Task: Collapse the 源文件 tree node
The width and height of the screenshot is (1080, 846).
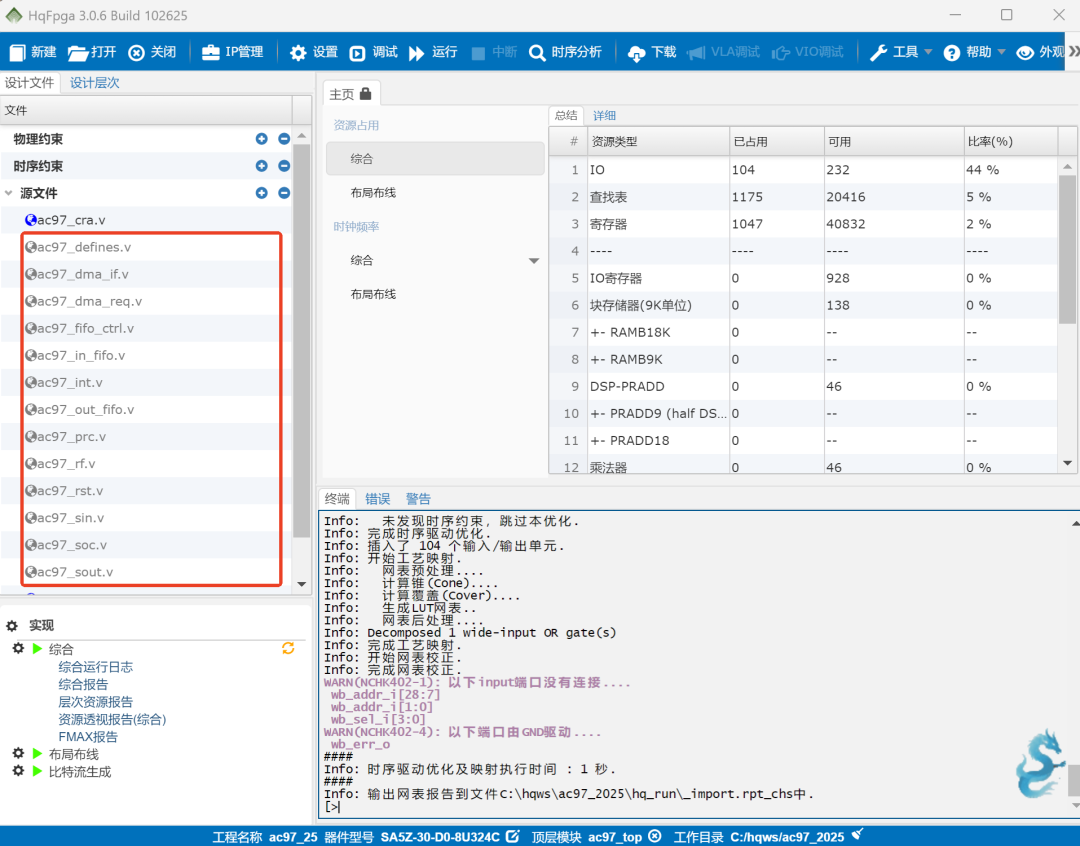Action: coord(9,193)
